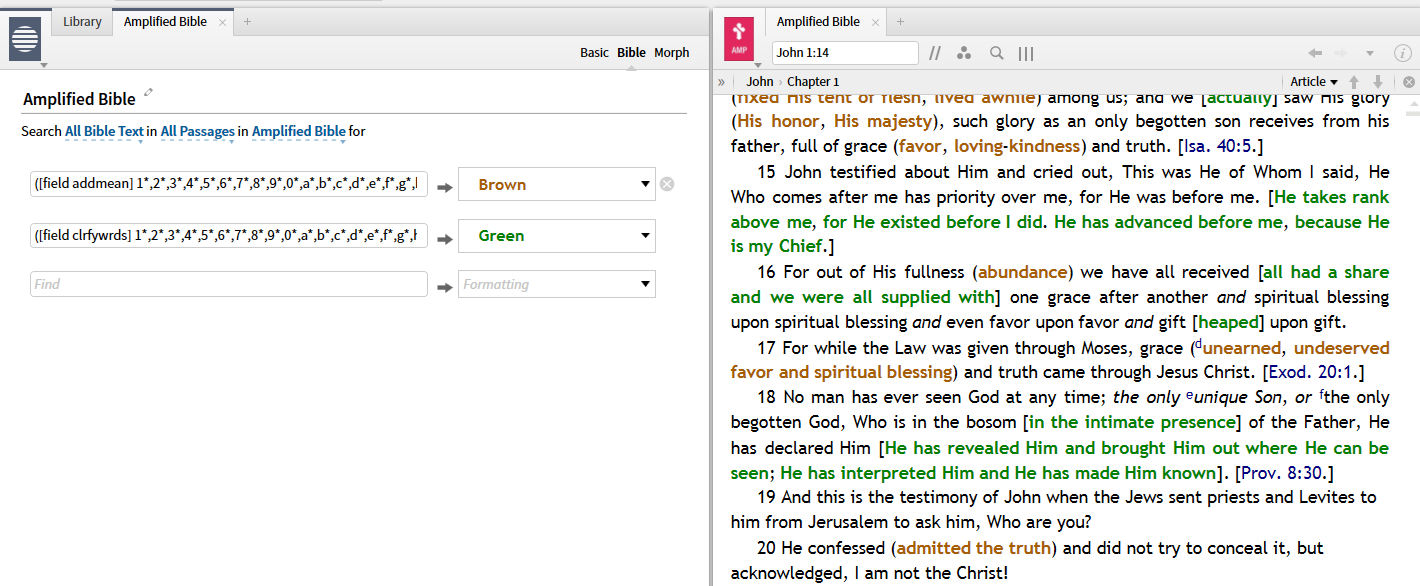1420x586 pixels.
Task: Go forward with the right arrow icon
Action: coord(1341,53)
